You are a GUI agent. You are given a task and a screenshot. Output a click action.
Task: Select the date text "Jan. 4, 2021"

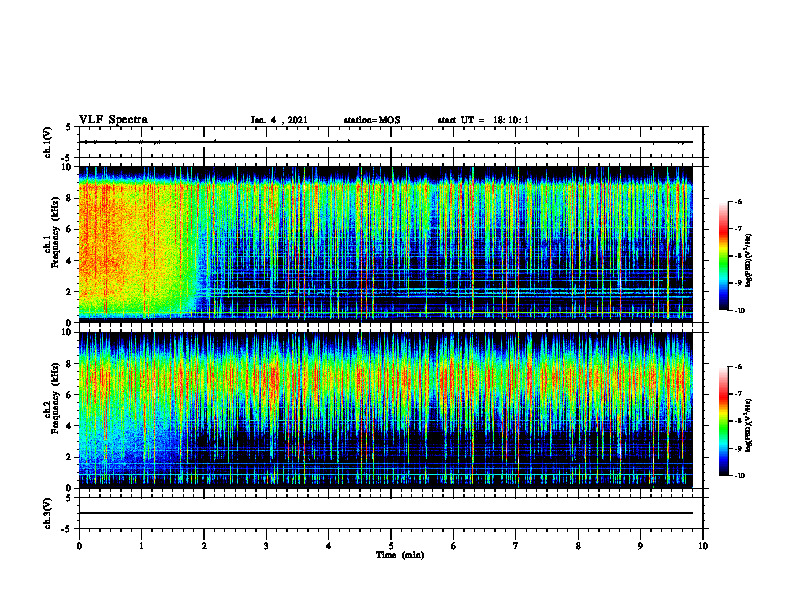(279, 120)
